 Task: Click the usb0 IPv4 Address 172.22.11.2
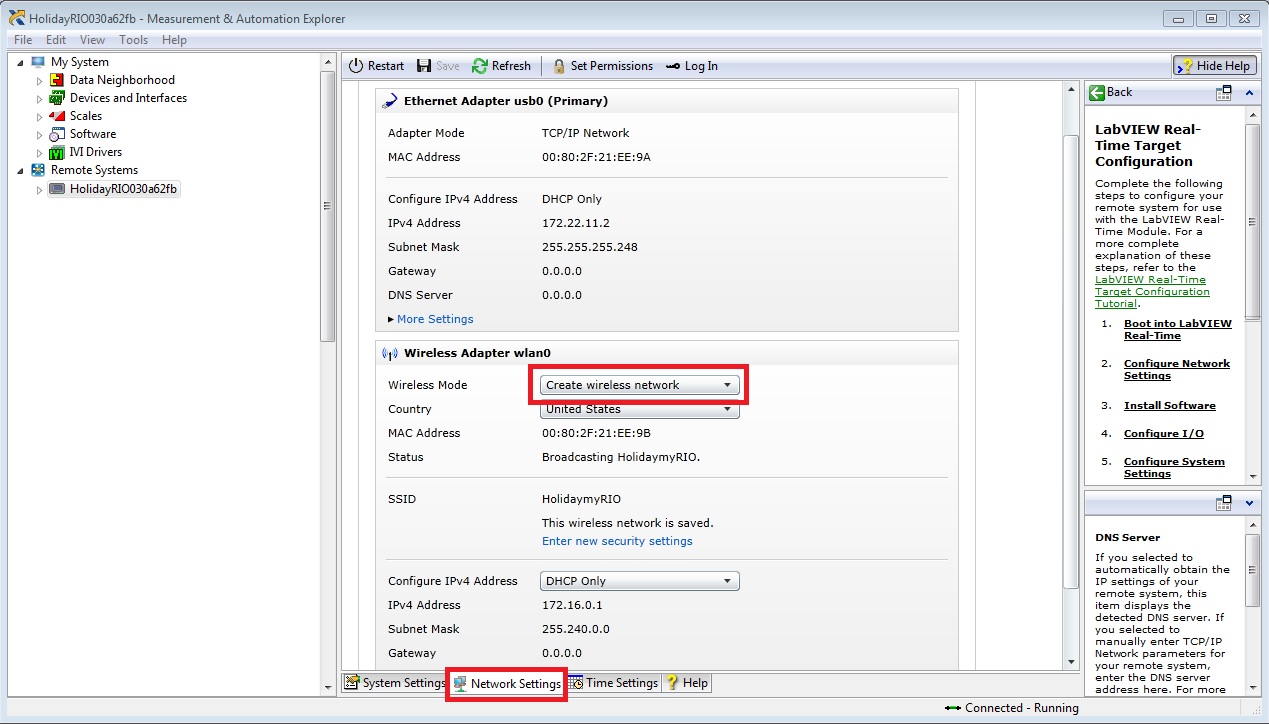[576, 223]
